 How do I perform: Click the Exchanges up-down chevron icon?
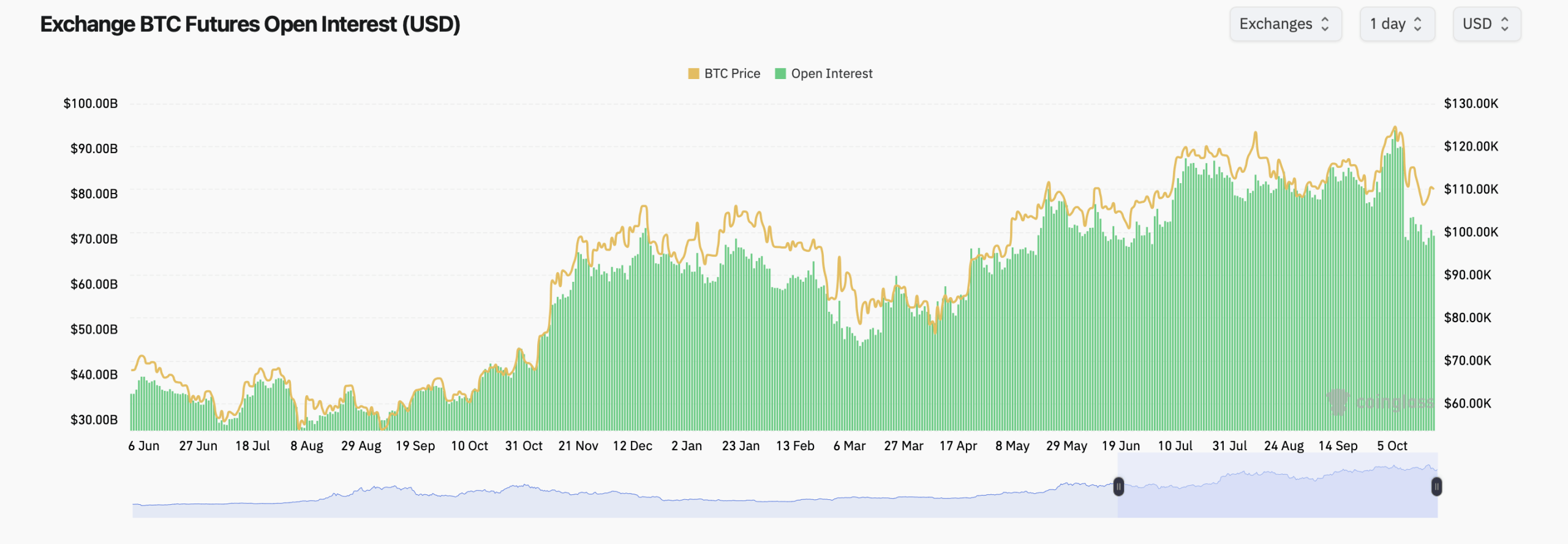1325,24
